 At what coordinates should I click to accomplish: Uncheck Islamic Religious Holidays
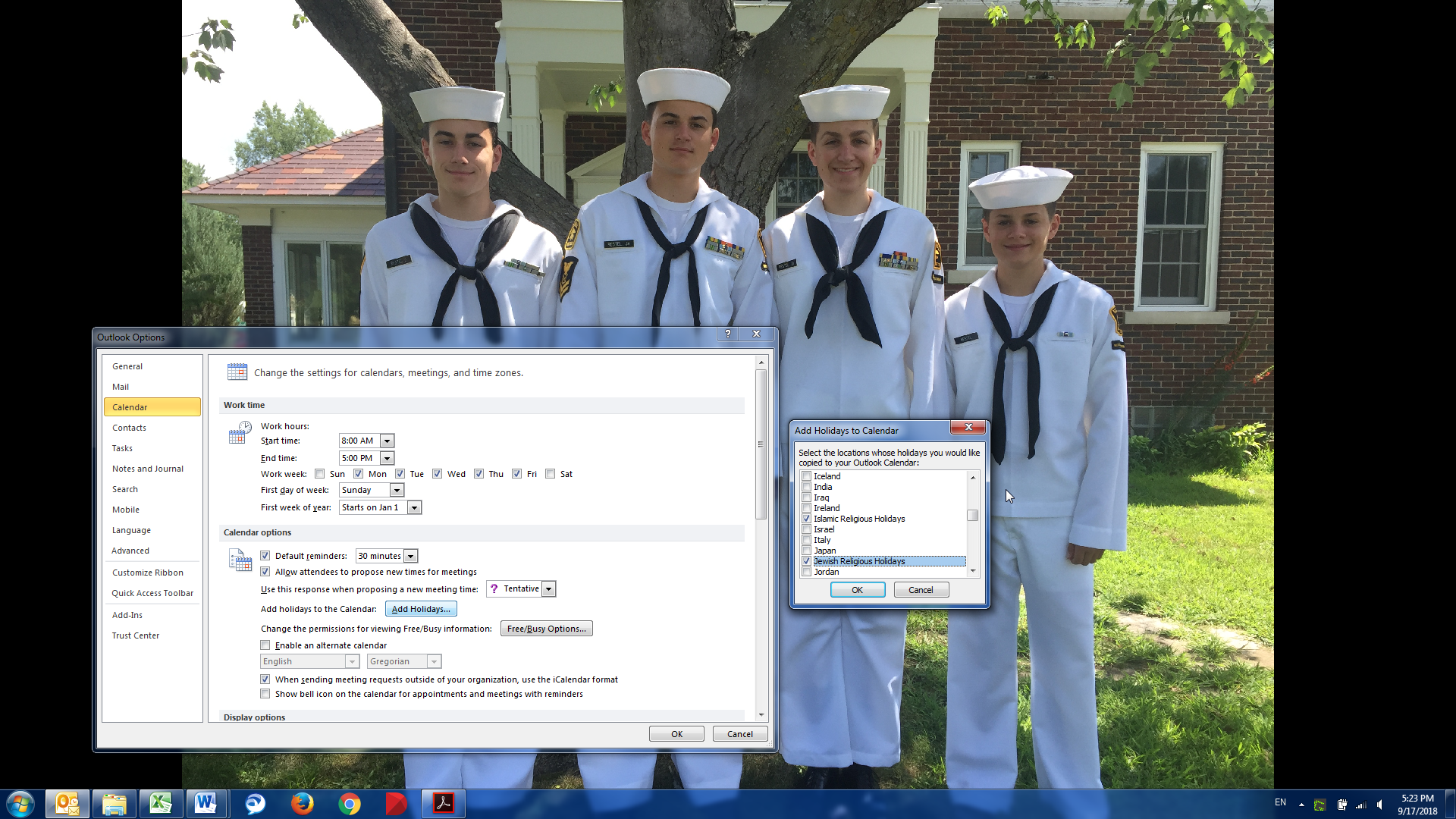(807, 519)
